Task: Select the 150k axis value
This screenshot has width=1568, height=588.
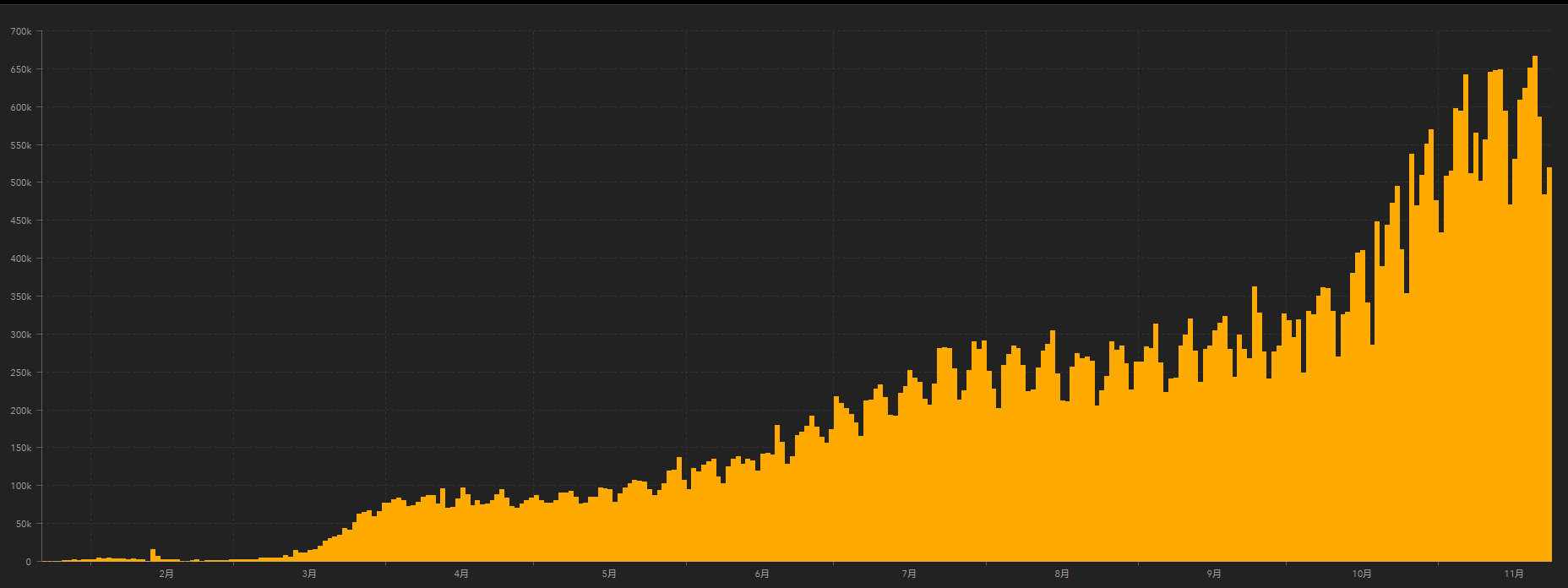Action: point(21,448)
